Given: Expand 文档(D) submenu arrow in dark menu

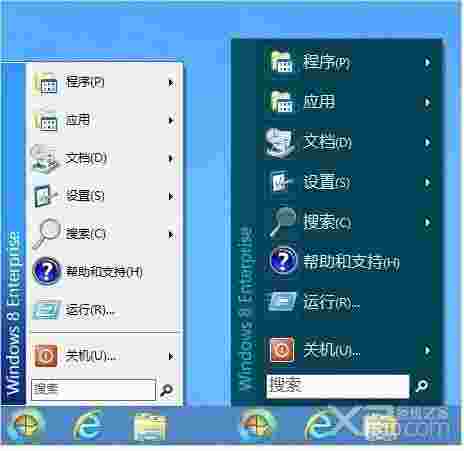Looking at the screenshot, I should tap(427, 142).
